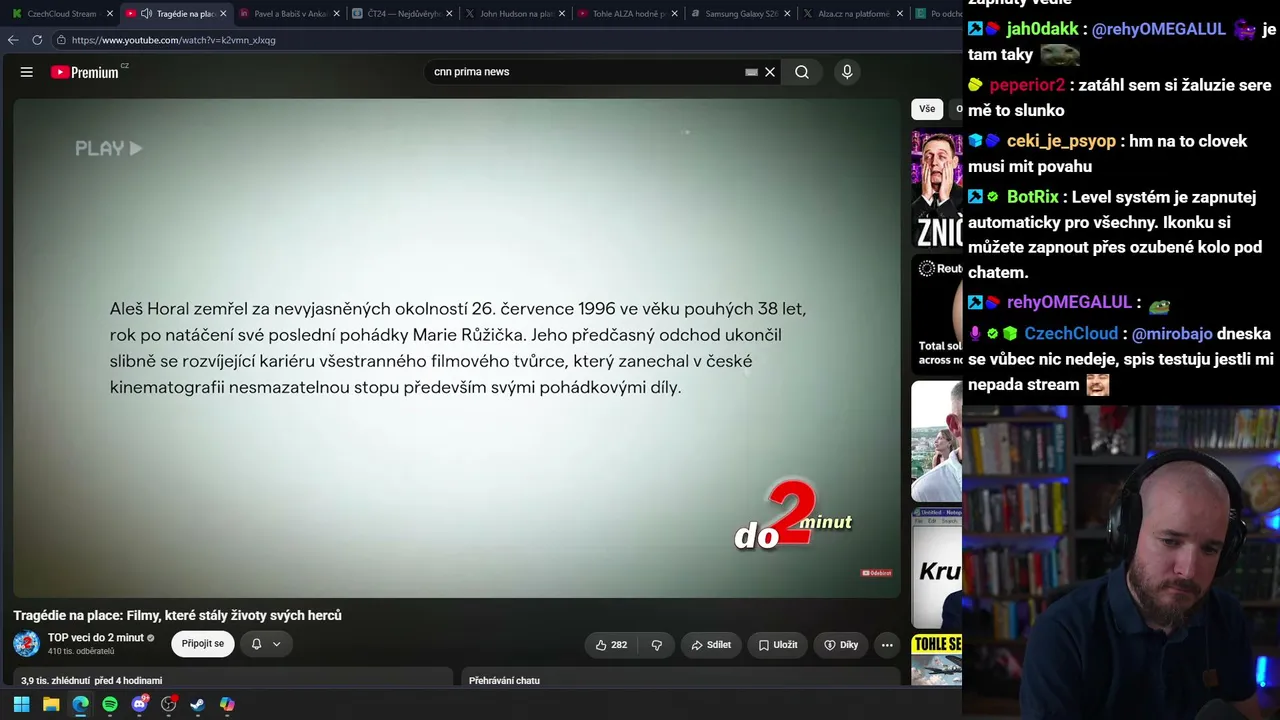The image size is (1280, 720).
Task: Open Copilot from the taskbar
Action: (227, 704)
